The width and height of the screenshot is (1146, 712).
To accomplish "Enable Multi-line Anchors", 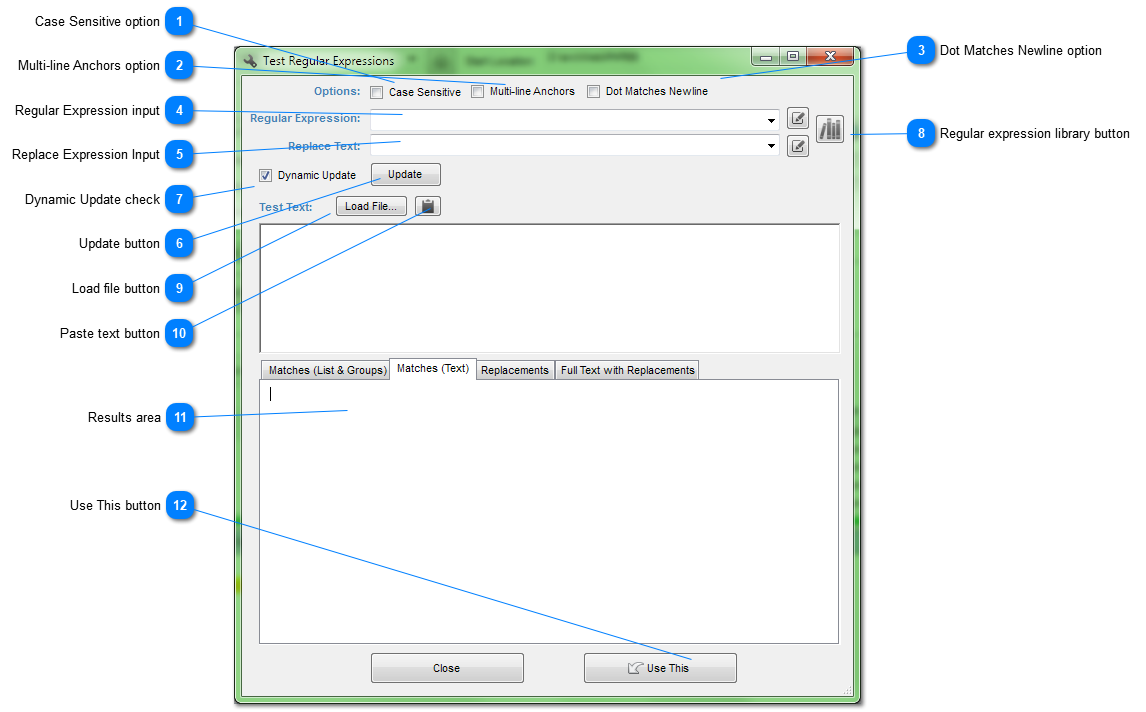I will tap(478, 91).
